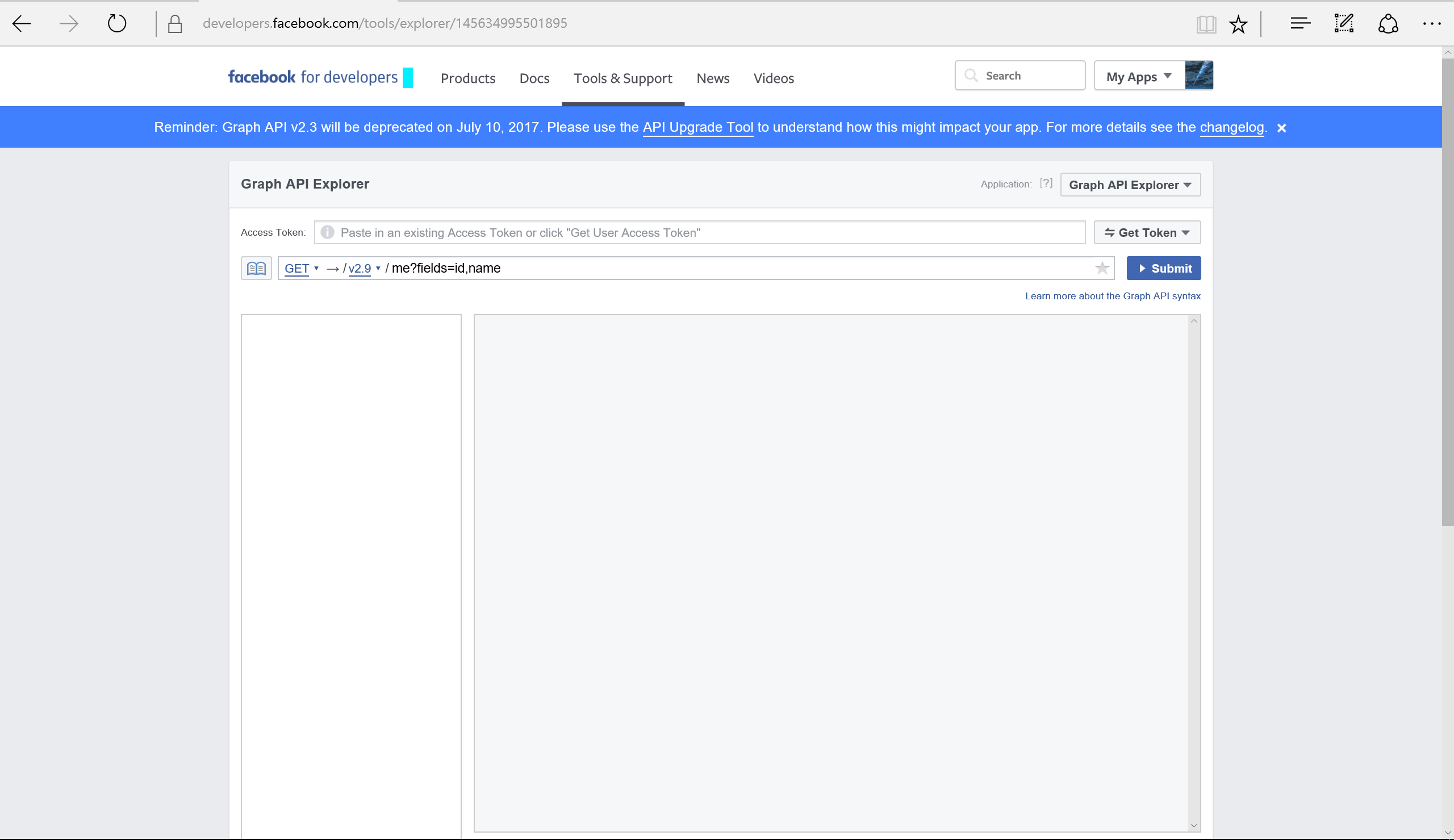Click the browser back arrow
Screen dimensions: 1454x840
(22, 24)
